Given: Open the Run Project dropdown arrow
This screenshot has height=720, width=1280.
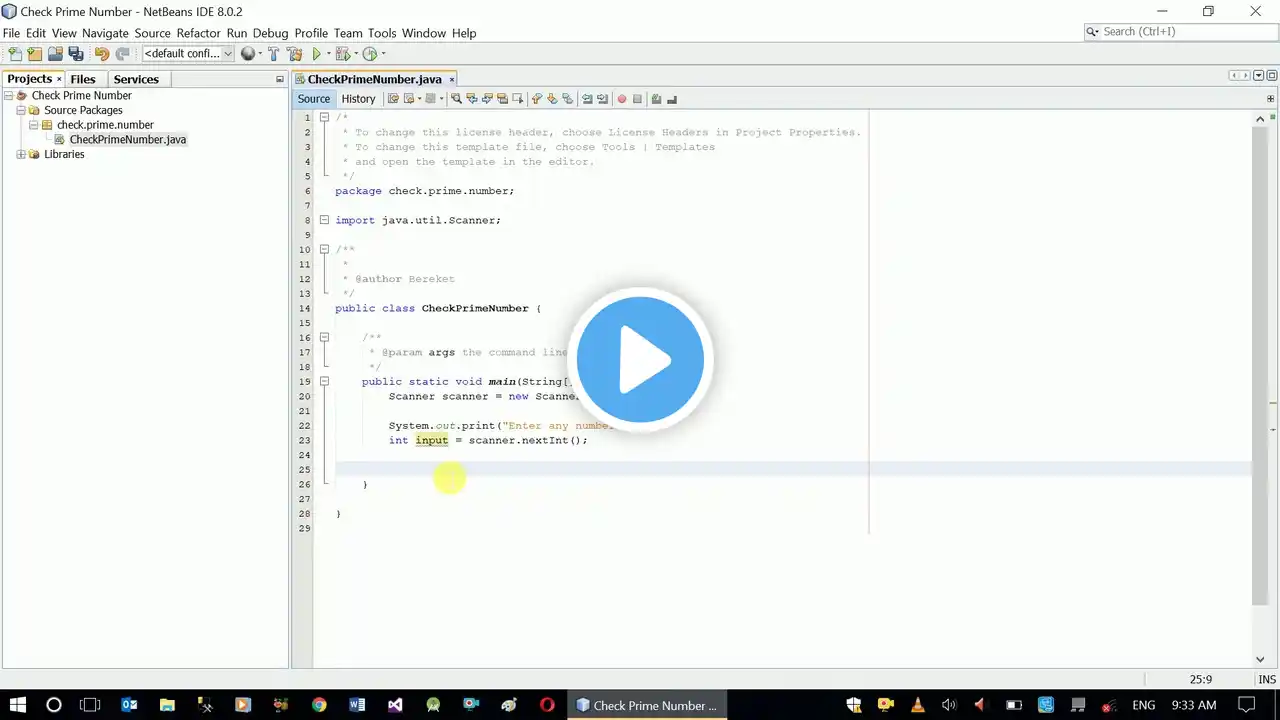Looking at the screenshot, I should [x=329, y=54].
